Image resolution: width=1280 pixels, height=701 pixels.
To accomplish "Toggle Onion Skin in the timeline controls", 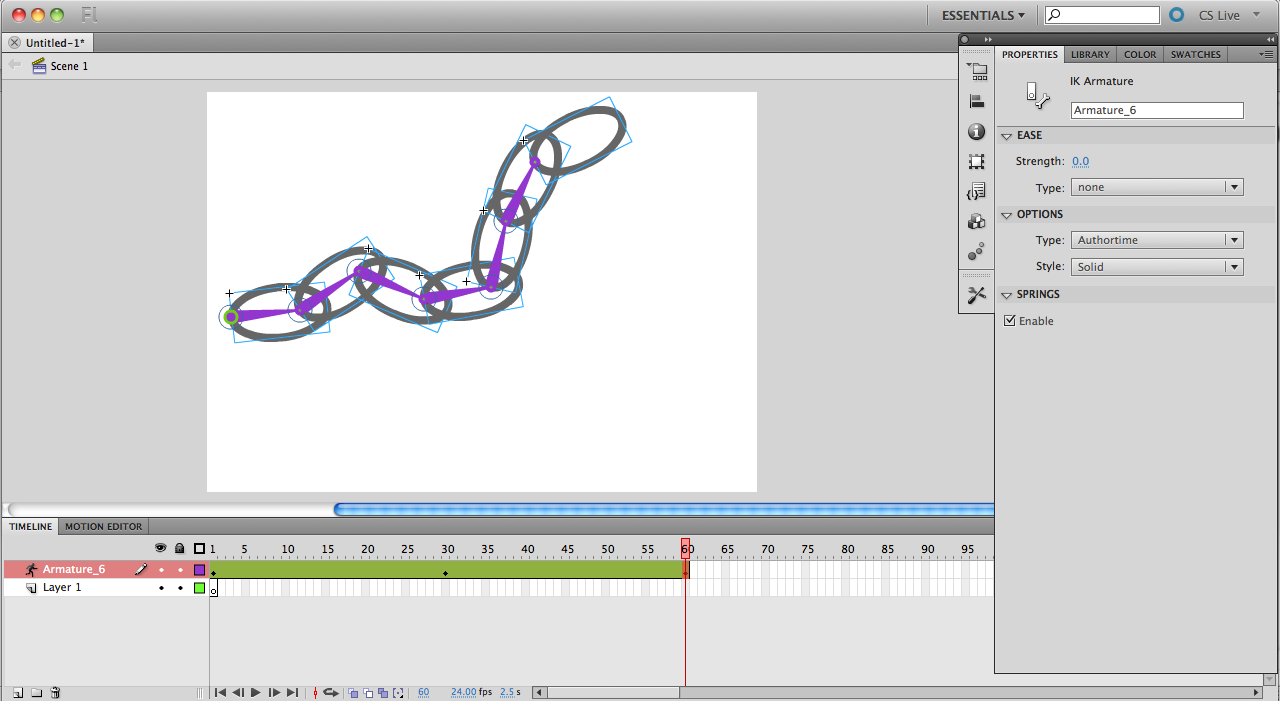I will point(352,692).
